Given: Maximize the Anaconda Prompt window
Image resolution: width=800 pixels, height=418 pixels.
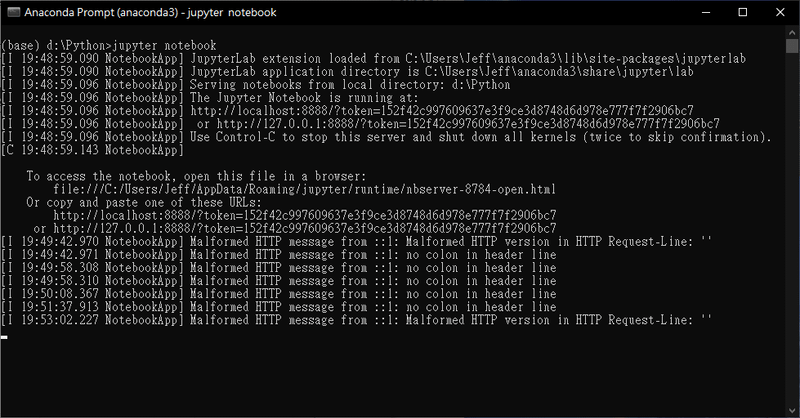Looking at the screenshot, I should tap(743, 12).
